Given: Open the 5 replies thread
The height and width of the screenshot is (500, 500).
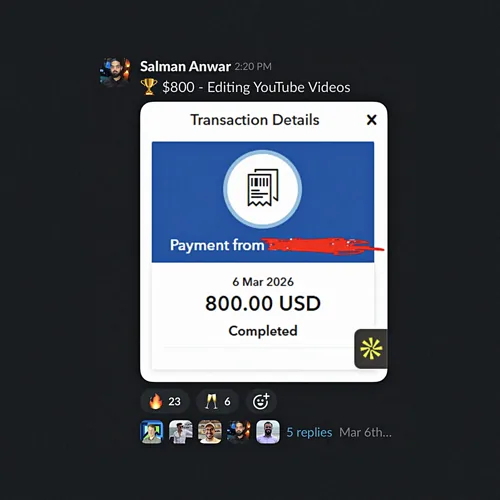Looking at the screenshot, I should click(309, 432).
